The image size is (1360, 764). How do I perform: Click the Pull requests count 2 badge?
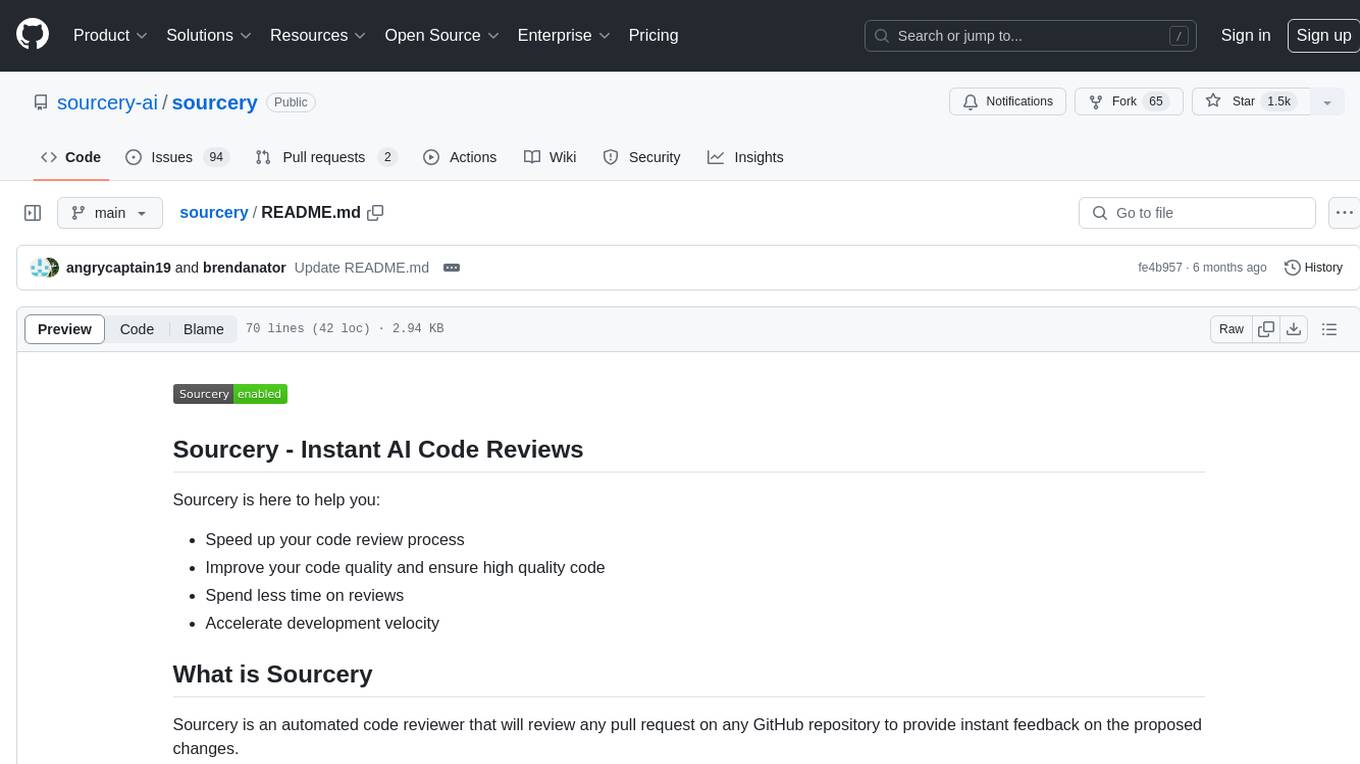387,157
